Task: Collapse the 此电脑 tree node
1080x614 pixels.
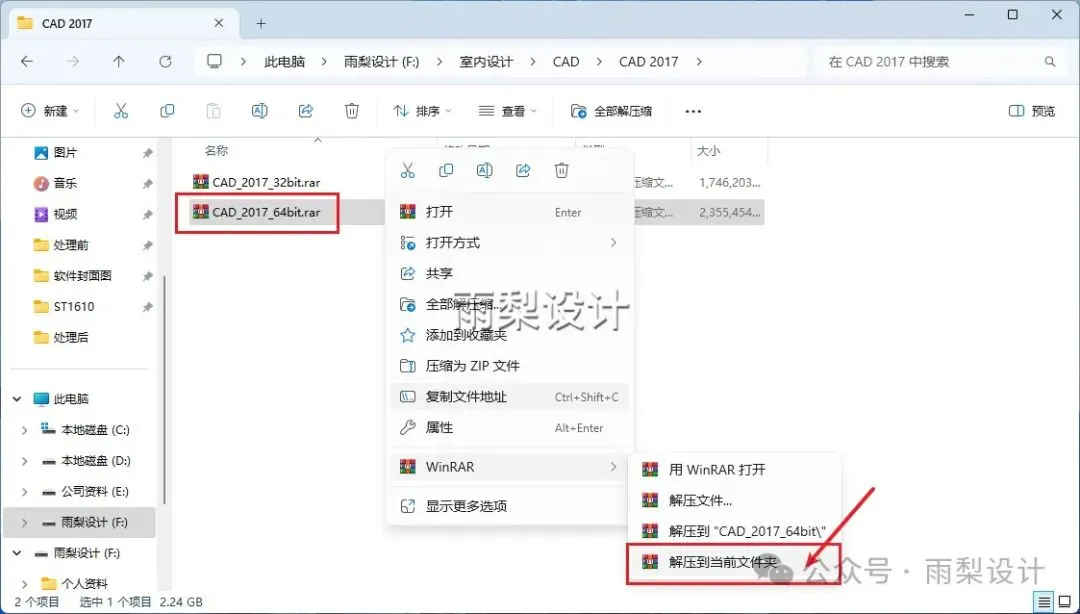Action: coord(17,399)
